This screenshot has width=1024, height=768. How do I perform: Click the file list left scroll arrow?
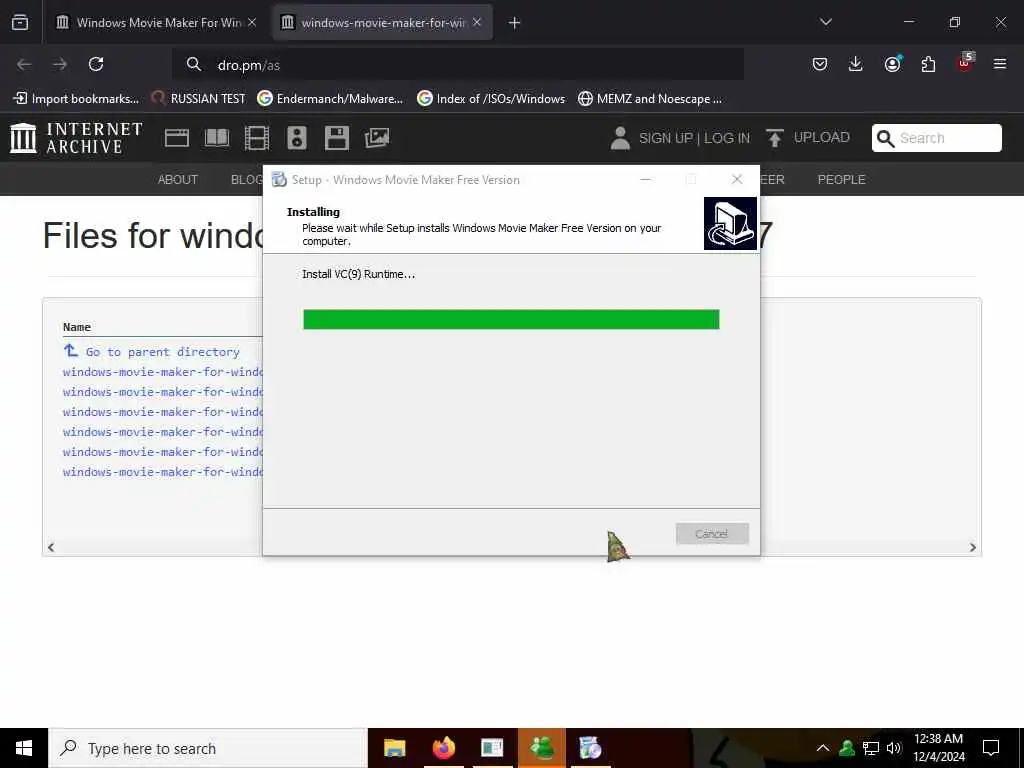coord(51,547)
